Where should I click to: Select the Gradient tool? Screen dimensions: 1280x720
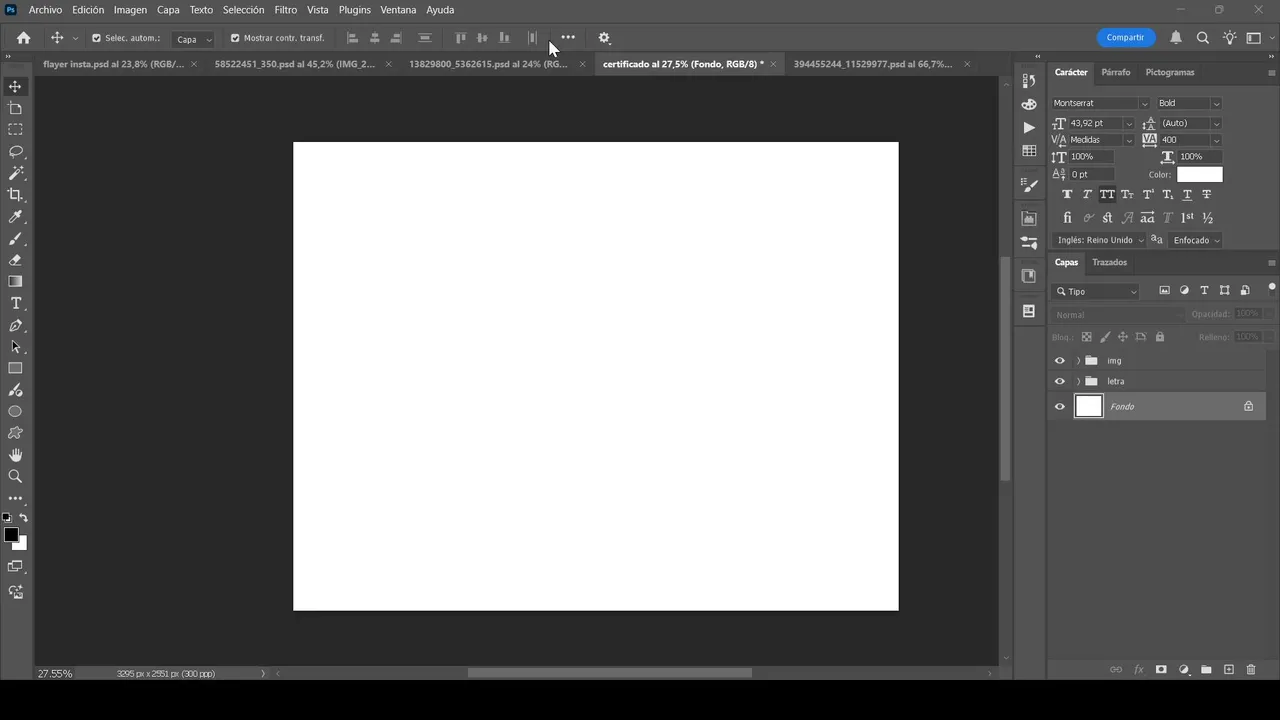(x=15, y=282)
